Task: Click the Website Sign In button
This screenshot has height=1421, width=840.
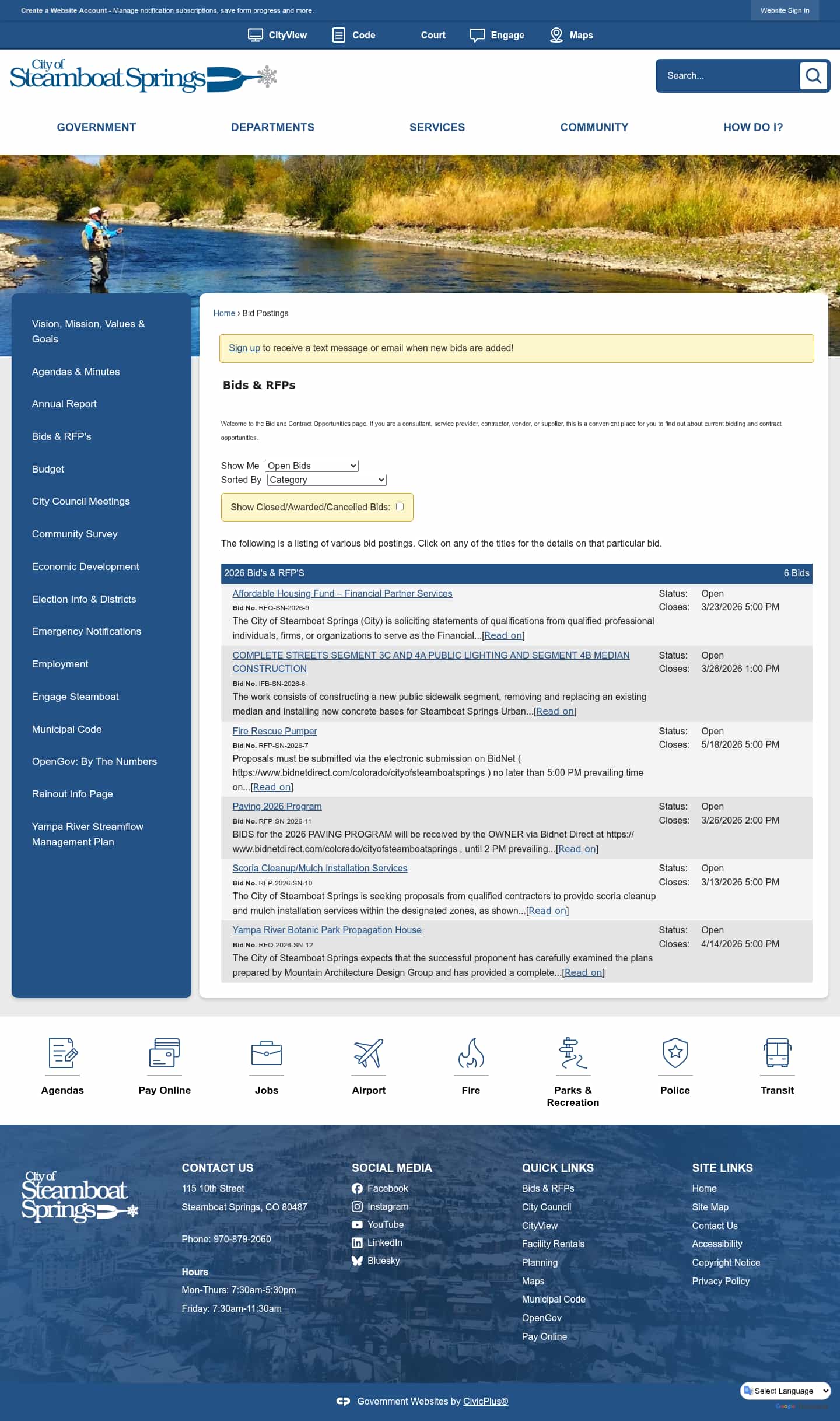Action: (785, 10)
